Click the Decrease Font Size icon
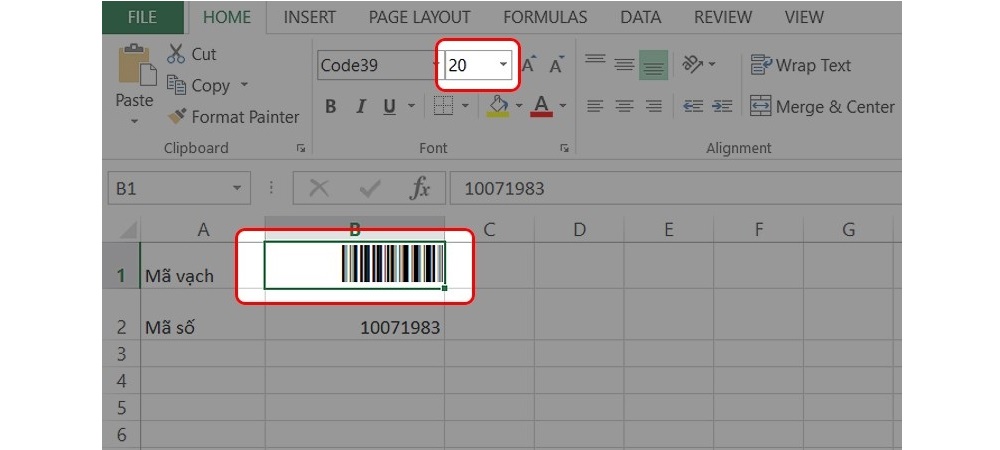 tap(557, 65)
